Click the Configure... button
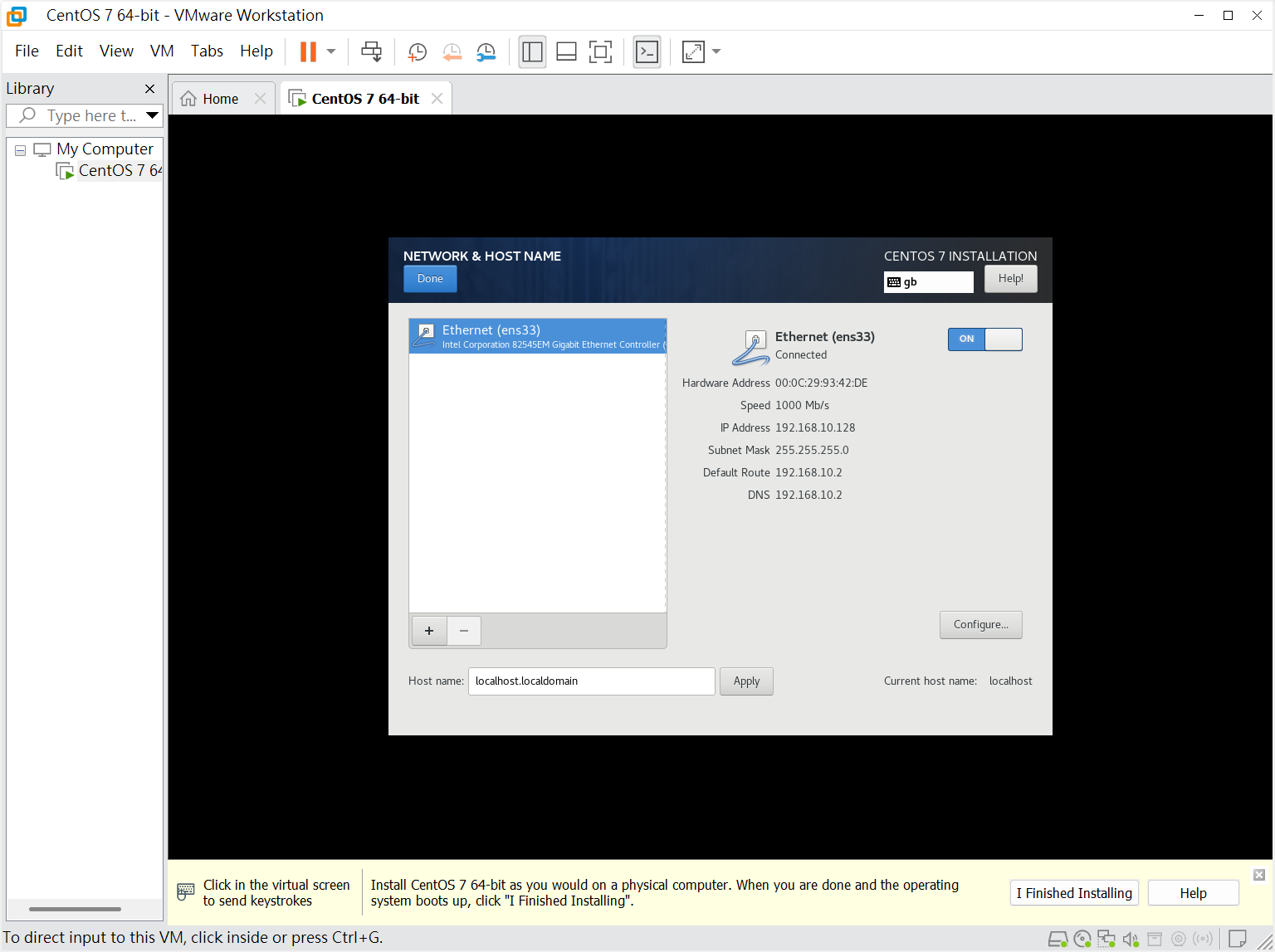 [980, 625]
